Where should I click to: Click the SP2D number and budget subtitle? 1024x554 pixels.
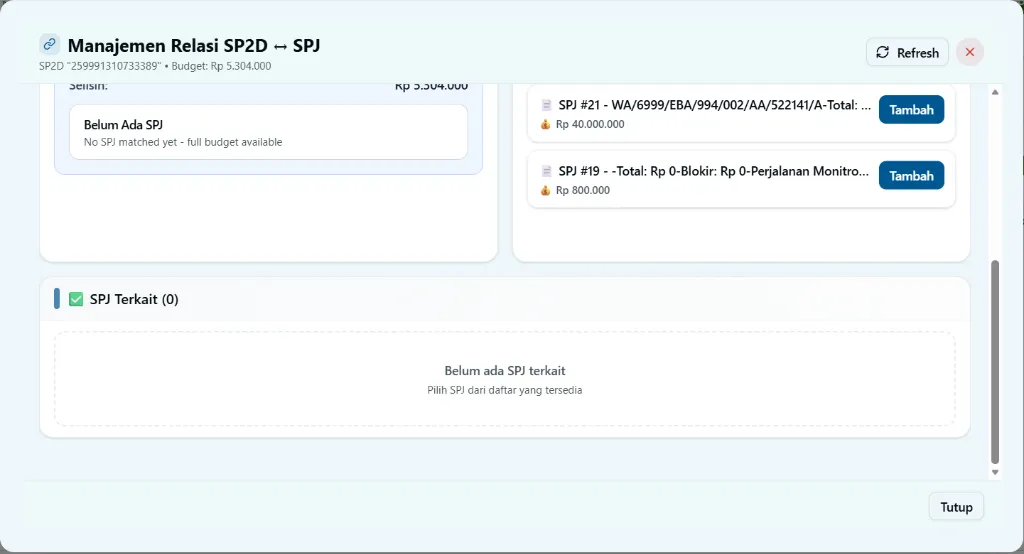pos(155,66)
